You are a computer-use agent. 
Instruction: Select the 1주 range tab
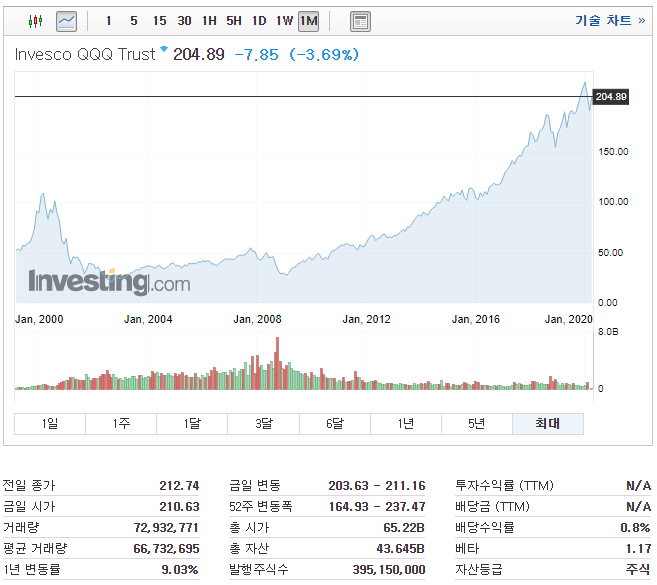coord(121,424)
